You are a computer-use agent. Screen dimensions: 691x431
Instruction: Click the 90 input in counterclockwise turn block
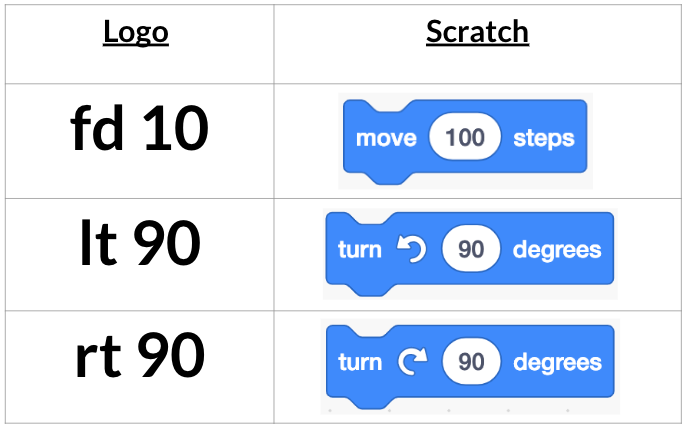coord(471,249)
